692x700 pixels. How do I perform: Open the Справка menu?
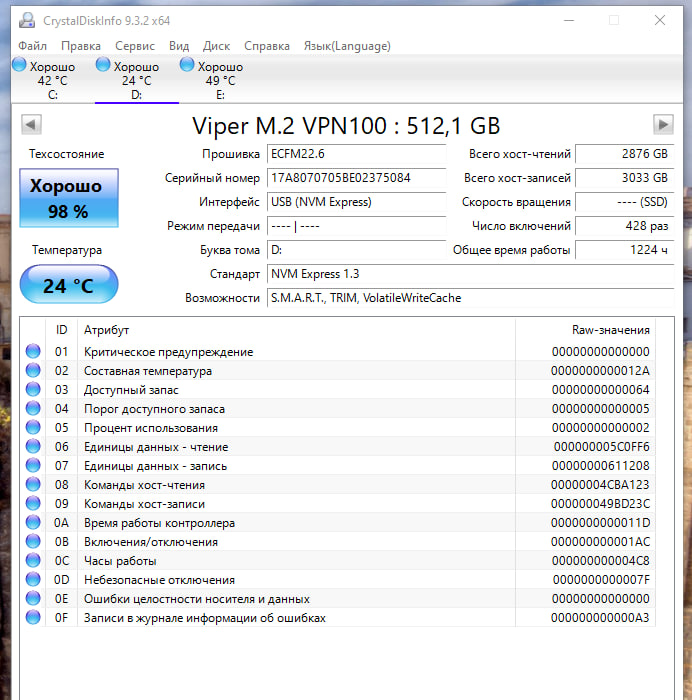(267, 46)
